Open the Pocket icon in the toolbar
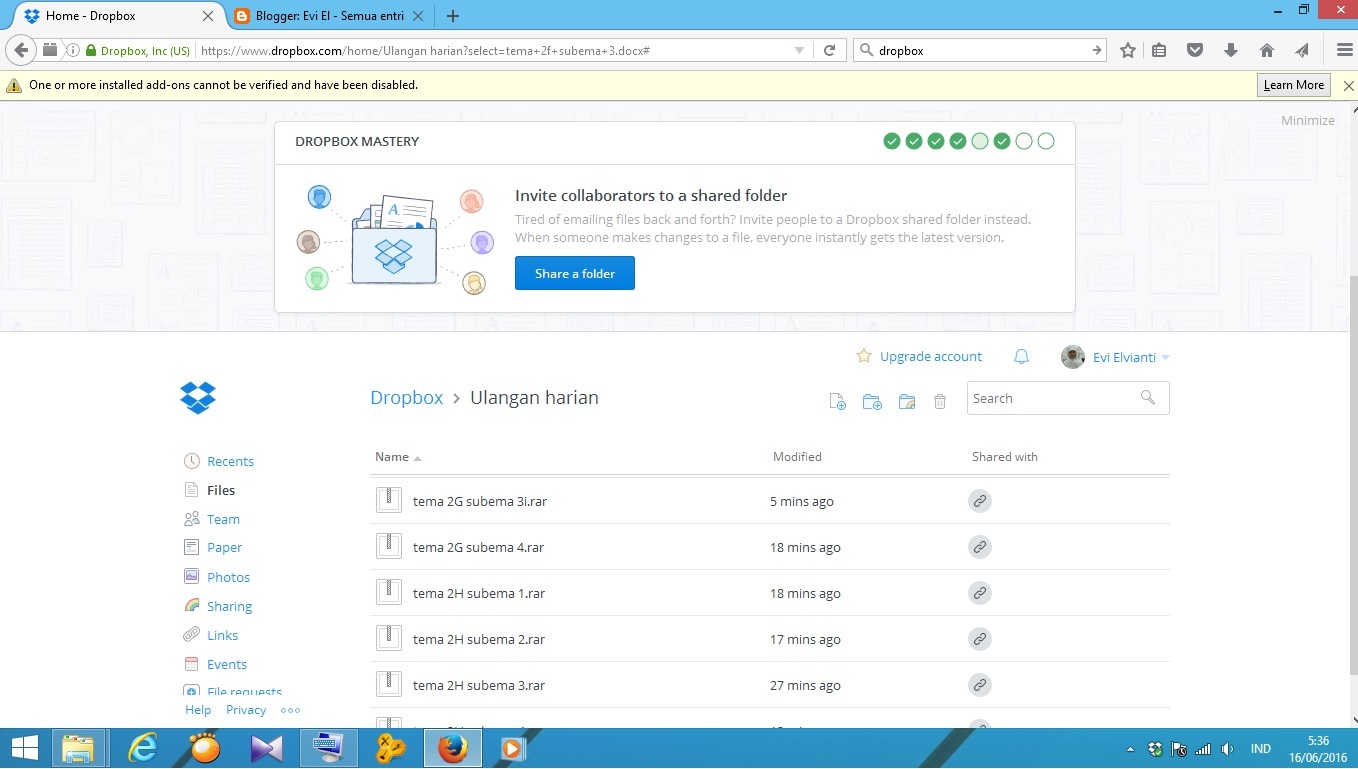The width and height of the screenshot is (1358, 769). coord(1194,50)
